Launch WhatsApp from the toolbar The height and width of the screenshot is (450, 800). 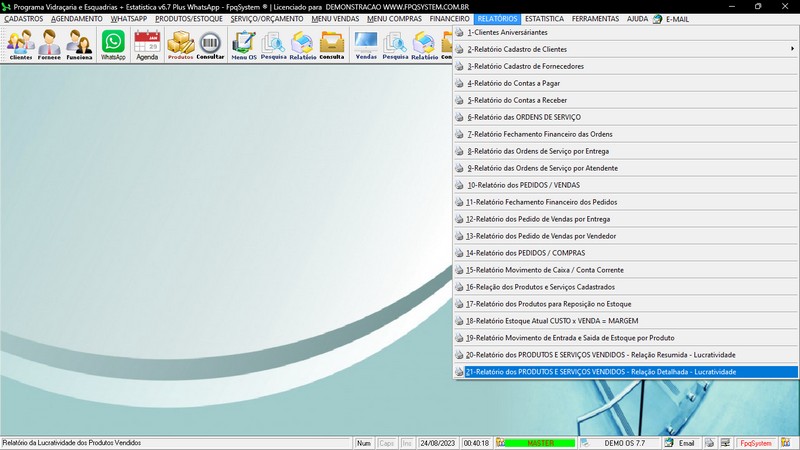pos(114,45)
